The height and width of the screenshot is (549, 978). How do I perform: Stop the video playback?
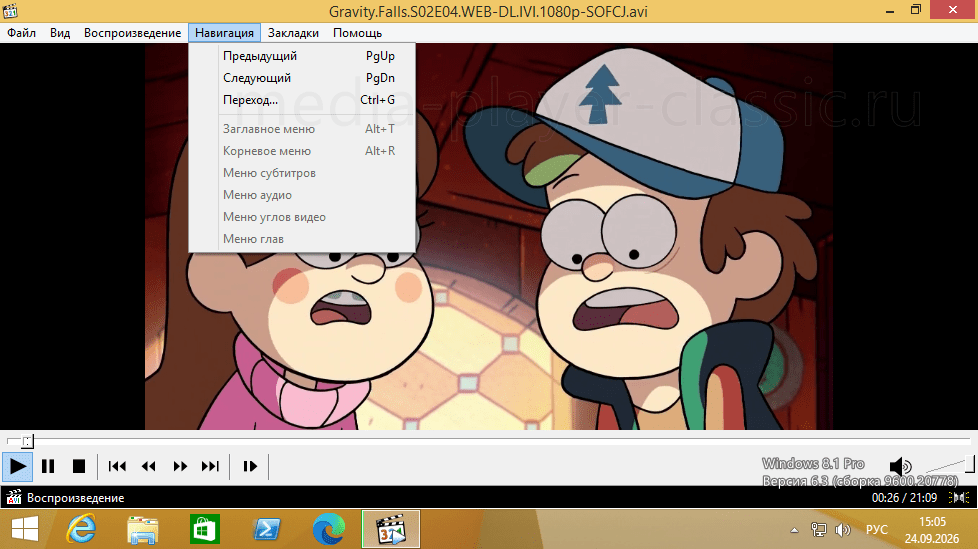[79, 466]
